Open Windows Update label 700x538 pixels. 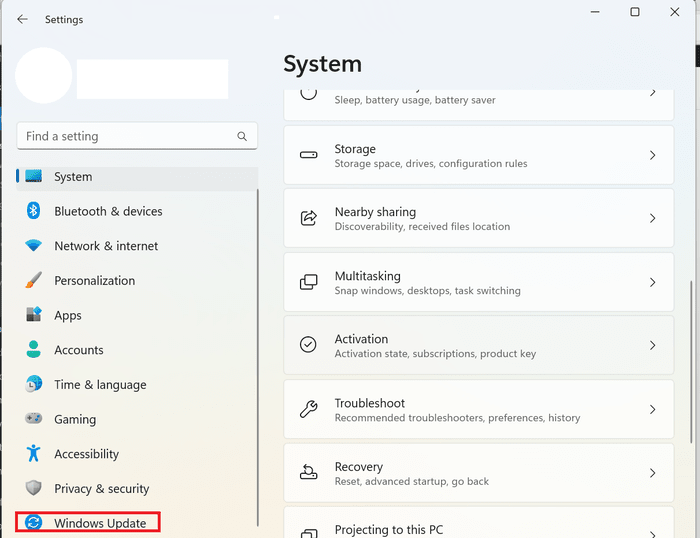coord(100,523)
